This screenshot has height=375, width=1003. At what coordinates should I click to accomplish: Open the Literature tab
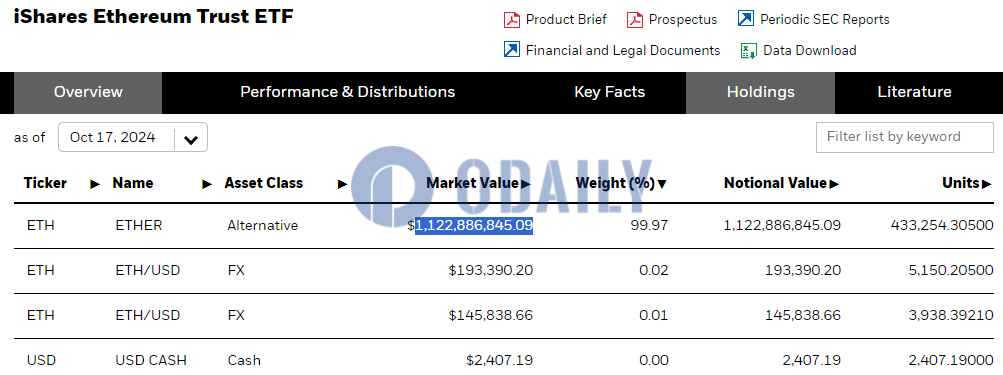point(914,92)
